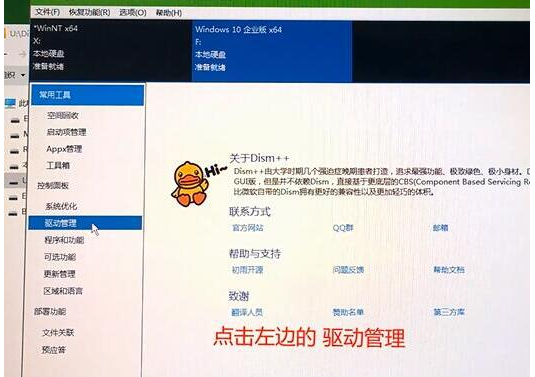Open the 初雨开源 link
Viewport: 535px width, 377px height.
(248, 270)
